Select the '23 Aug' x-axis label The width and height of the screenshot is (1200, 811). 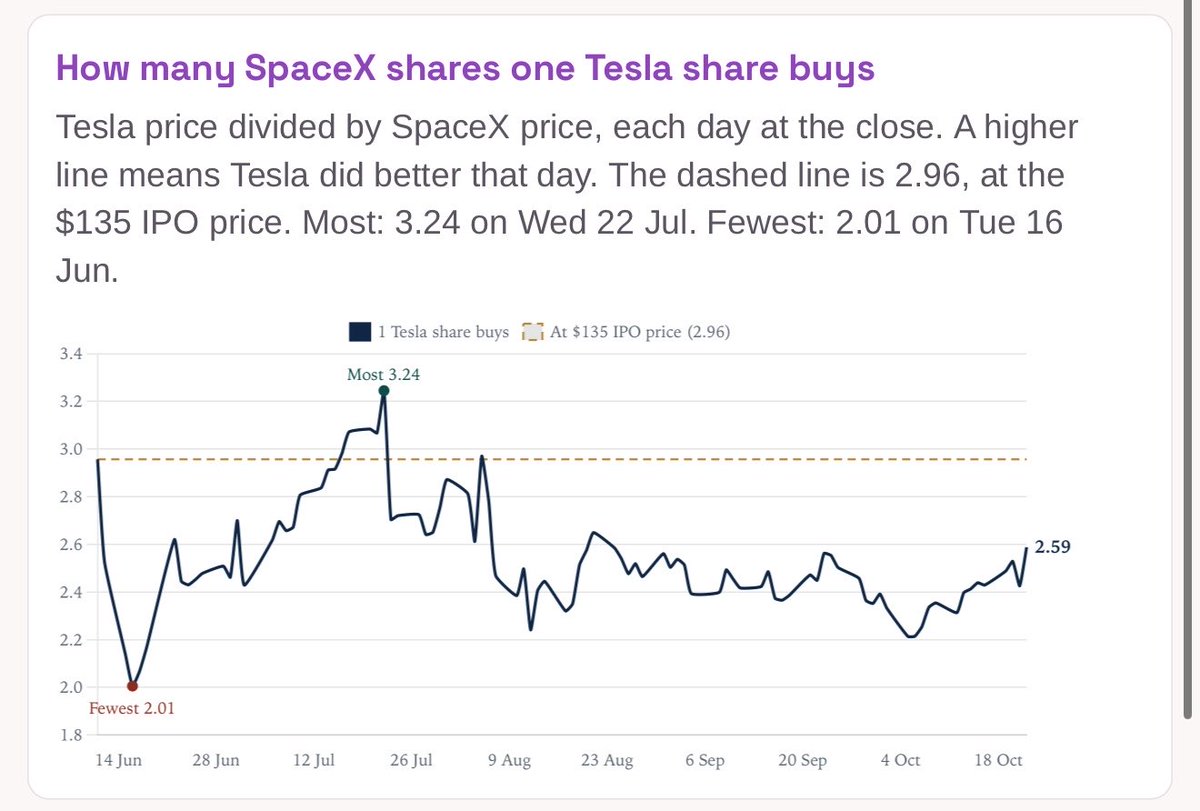point(607,761)
